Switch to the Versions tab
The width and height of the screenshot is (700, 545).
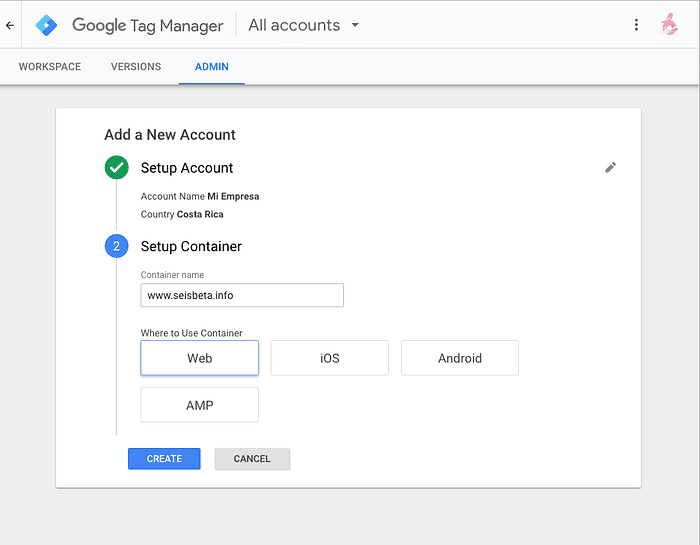coord(136,67)
